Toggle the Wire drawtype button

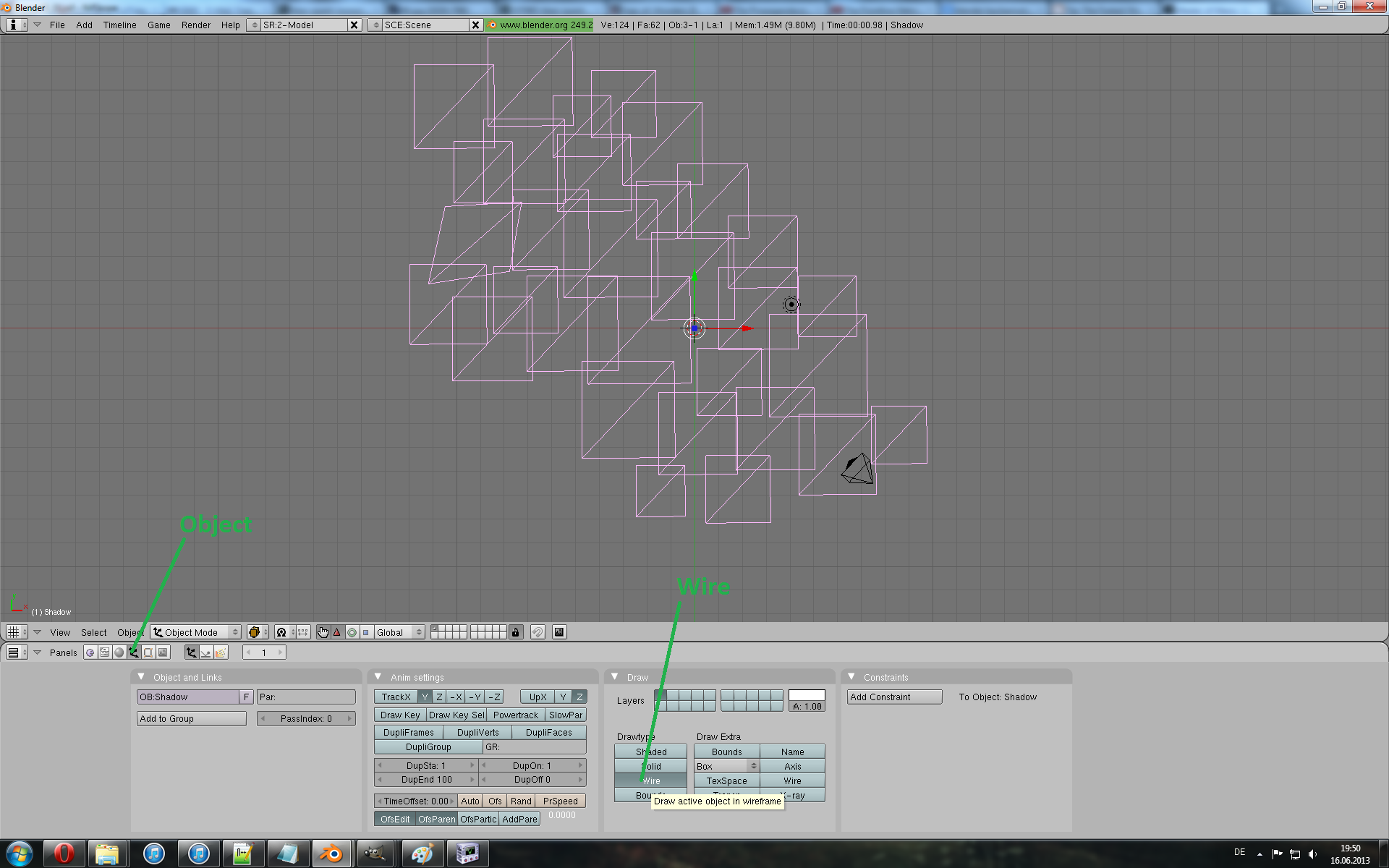pyautogui.click(x=650, y=780)
